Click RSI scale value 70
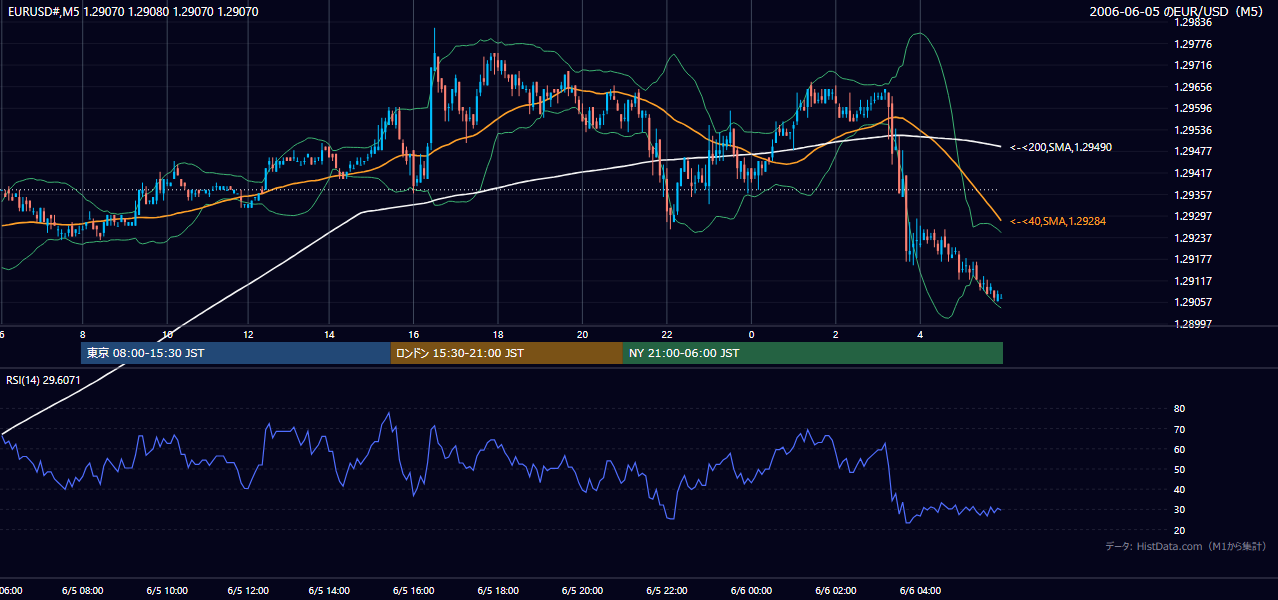Viewport: 1278px width, 600px height. tap(1179, 429)
